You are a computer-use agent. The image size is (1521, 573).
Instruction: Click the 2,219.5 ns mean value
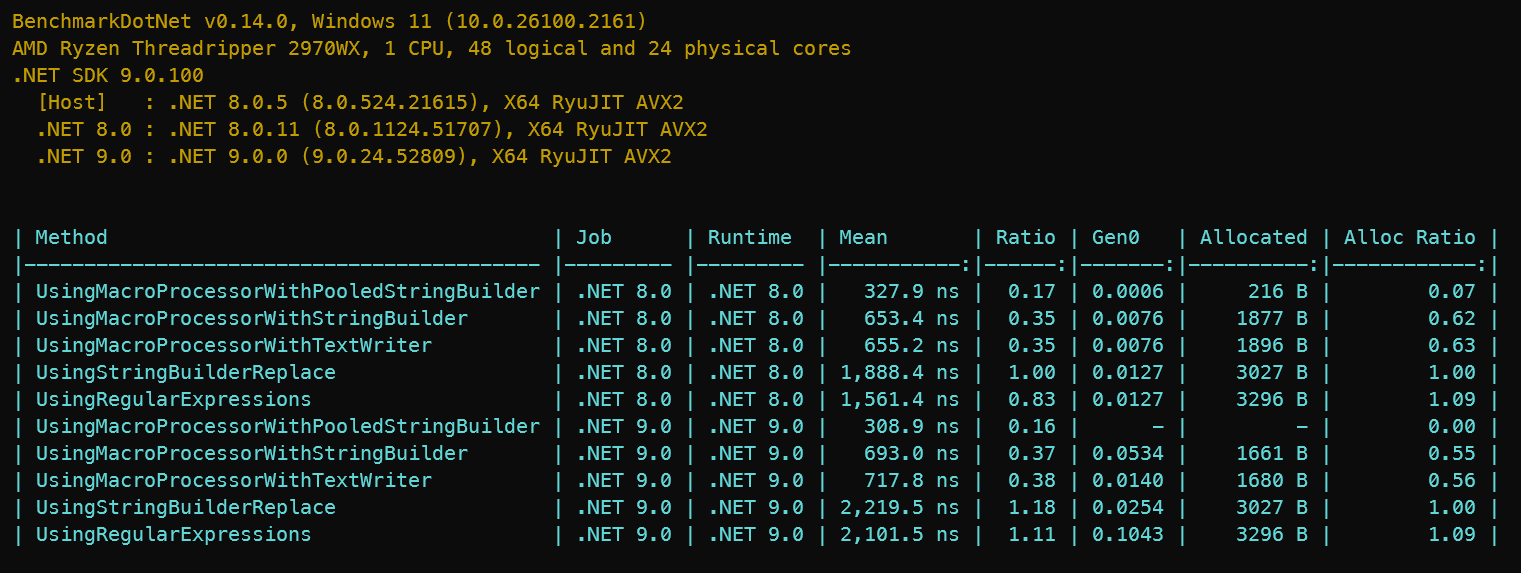900,507
